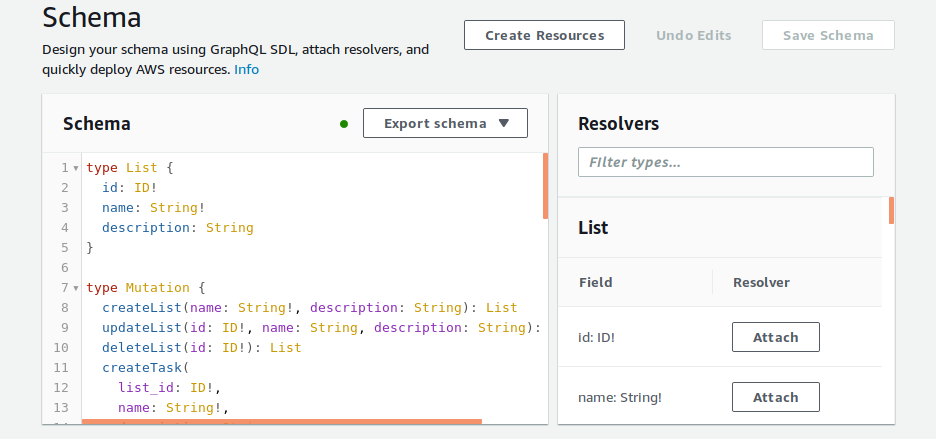Click the 'updateList' mutation on line 9
The height and width of the screenshot is (439, 936).
[x=142, y=327]
